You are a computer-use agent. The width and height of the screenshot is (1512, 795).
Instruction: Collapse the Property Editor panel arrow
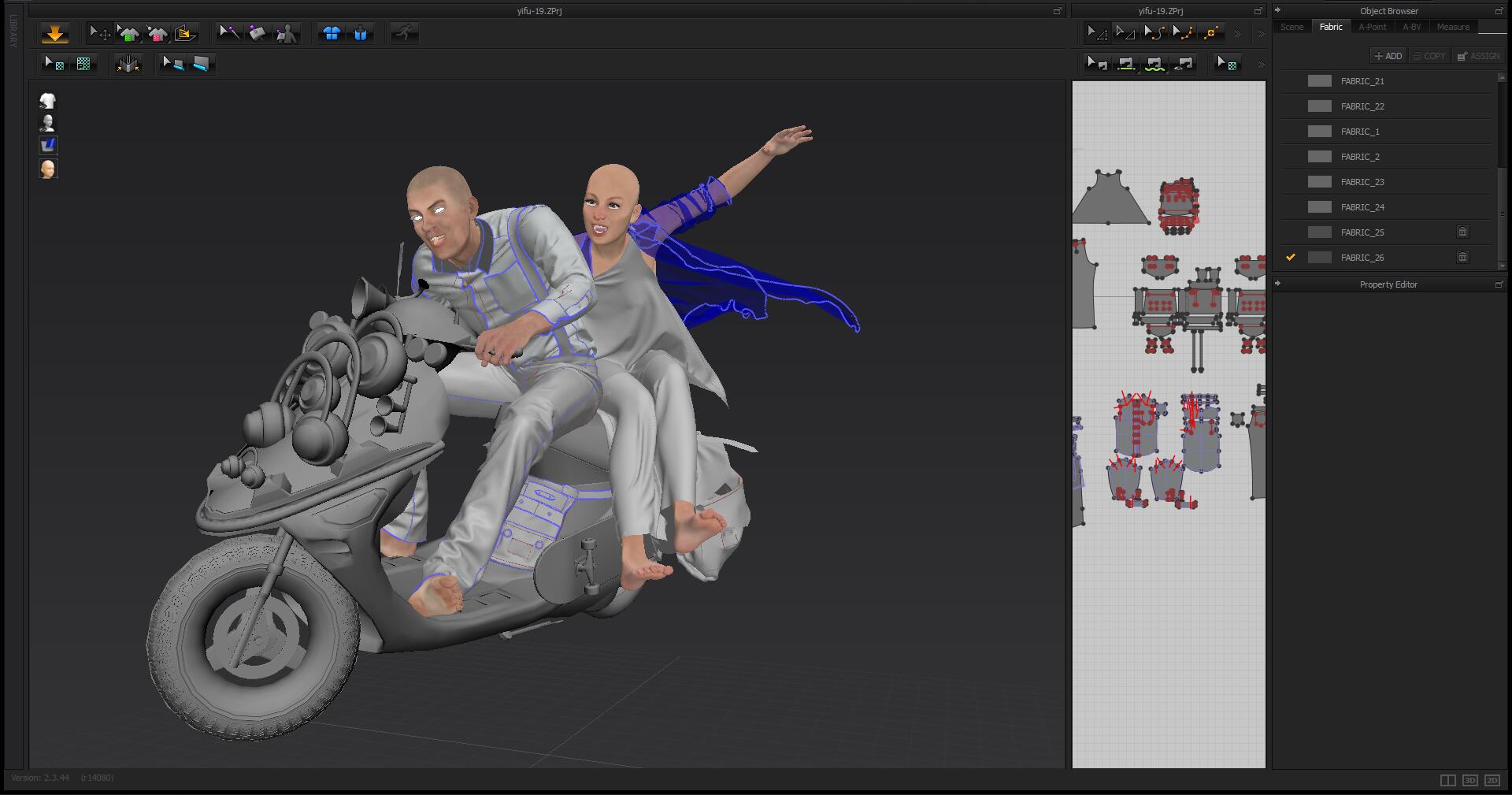tap(1278, 284)
